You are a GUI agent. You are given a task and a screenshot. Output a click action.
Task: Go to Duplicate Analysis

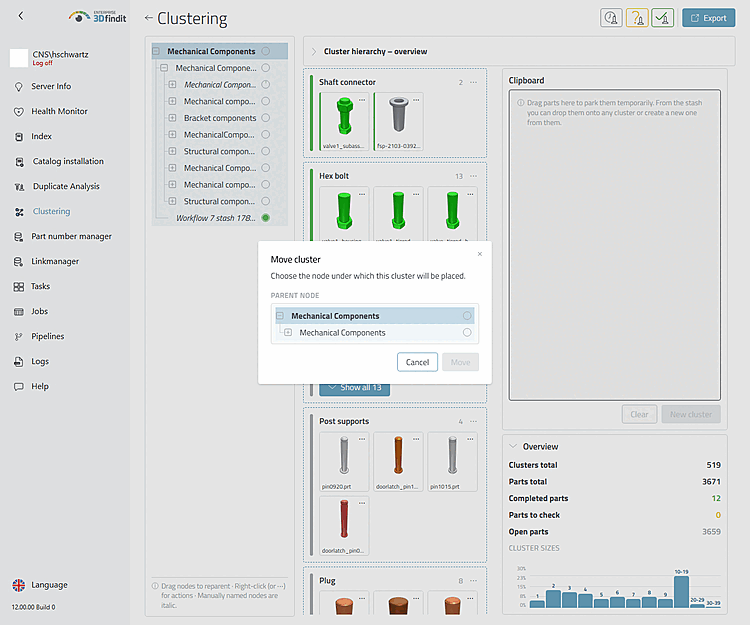pyautogui.click(x=66, y=186)
